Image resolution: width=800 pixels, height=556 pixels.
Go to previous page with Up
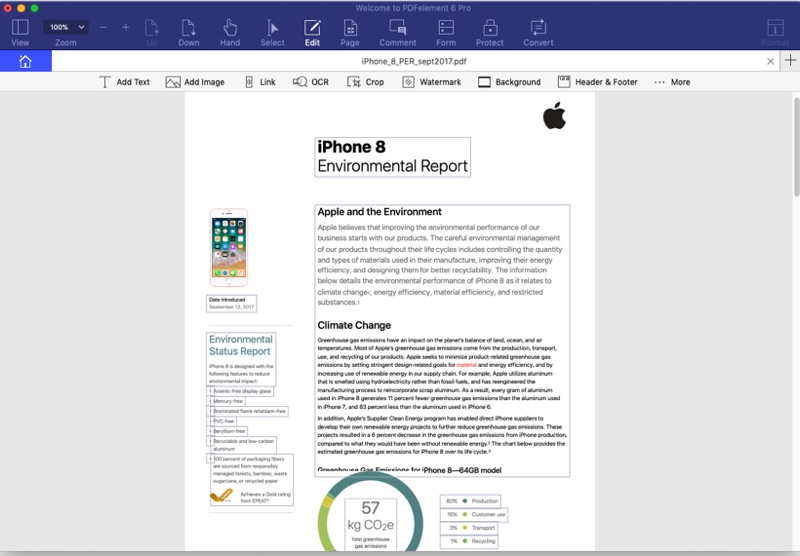(x=152, y=33)
